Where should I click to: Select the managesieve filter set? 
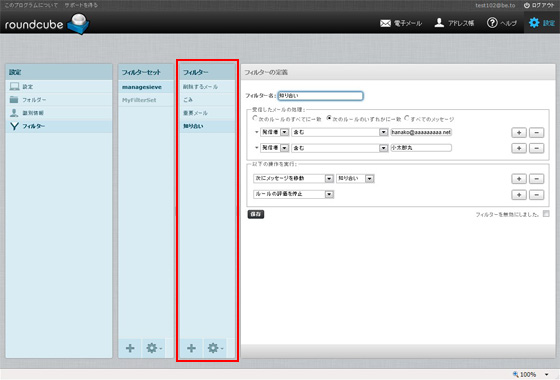(146, 87)
